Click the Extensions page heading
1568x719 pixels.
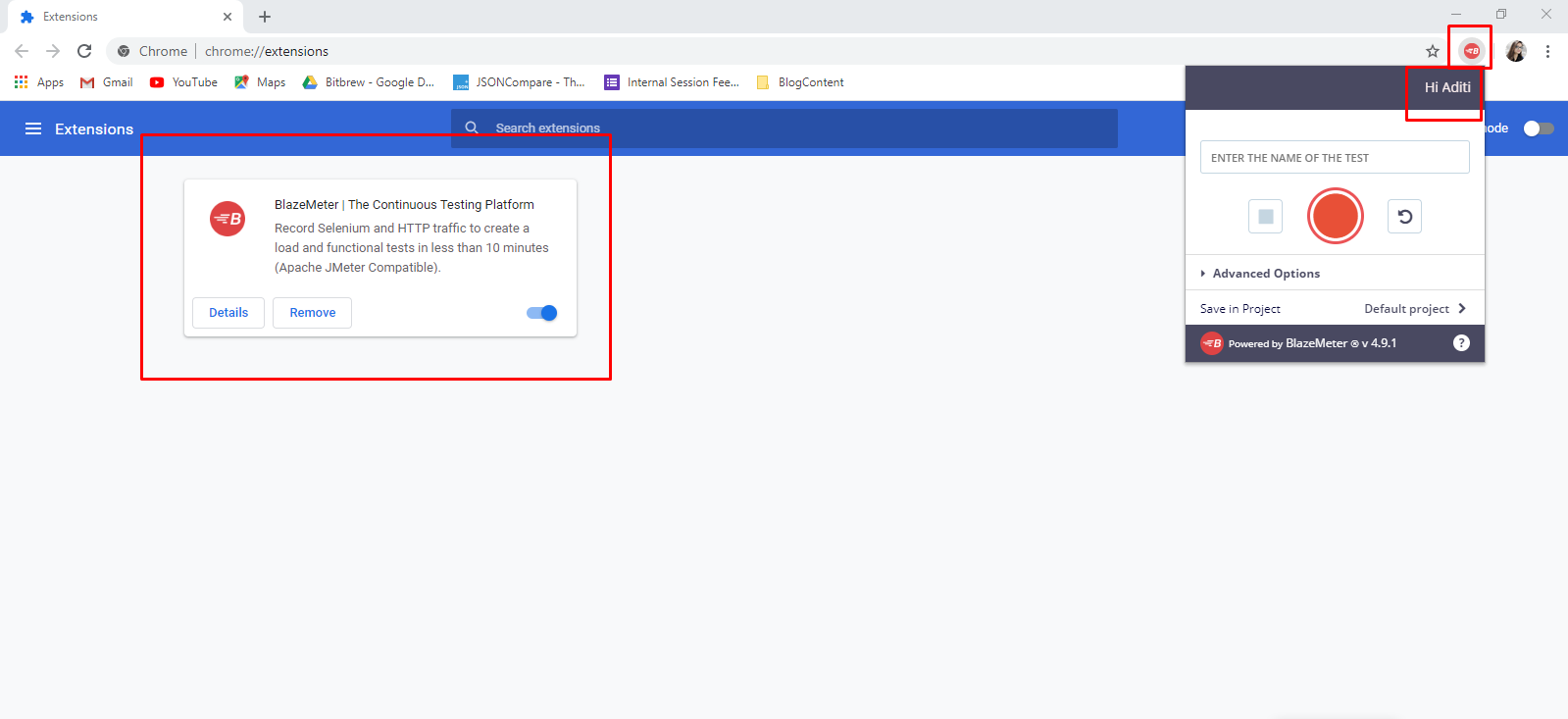(x=94, y=128)
